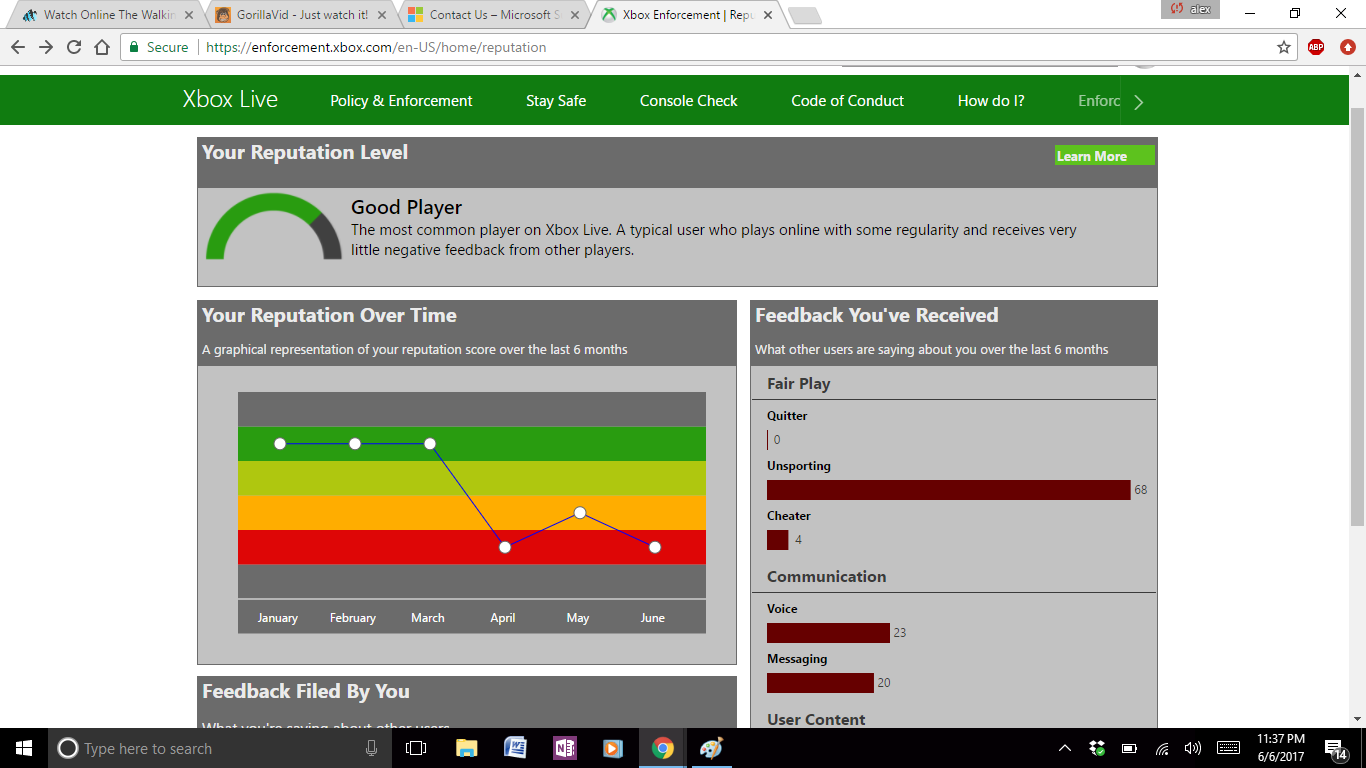Click the June reputation data point
This screenshot has height=768, width=1366.
(655, 547)
